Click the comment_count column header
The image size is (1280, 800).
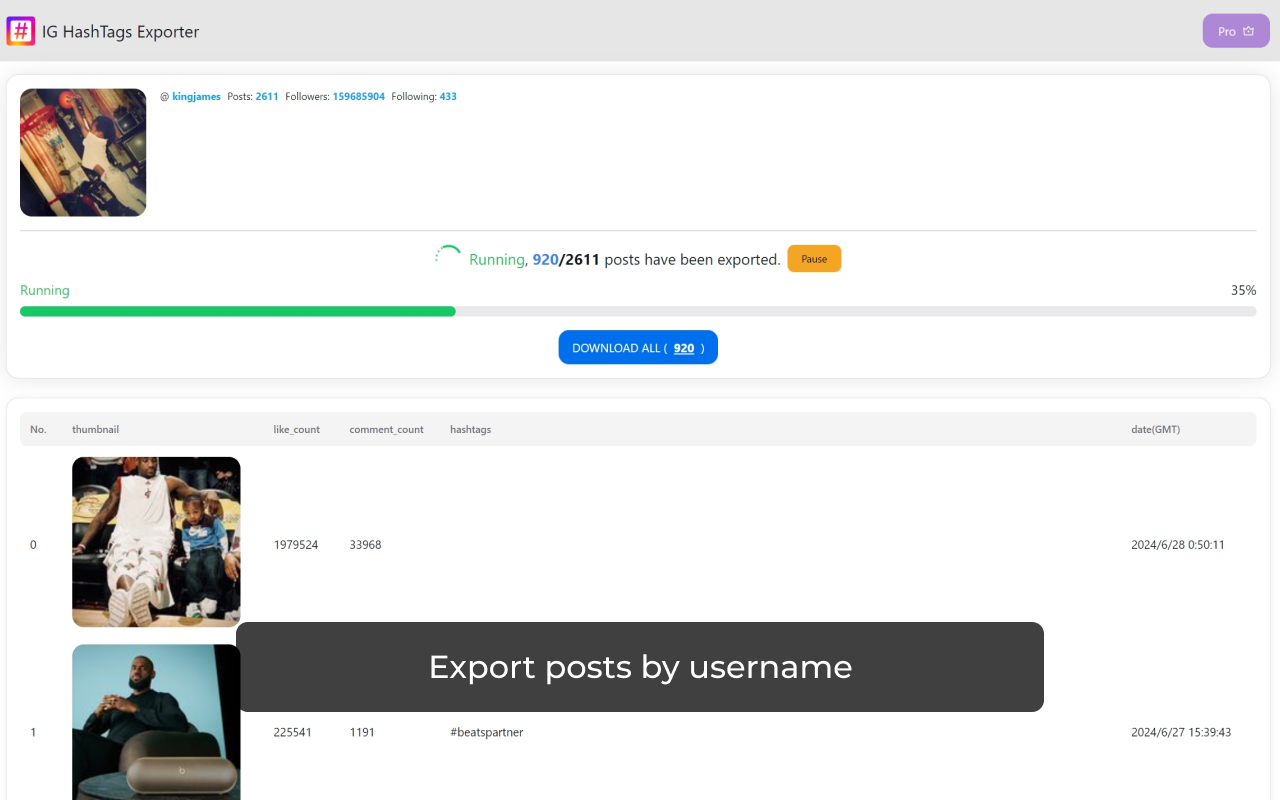point(386,429)
